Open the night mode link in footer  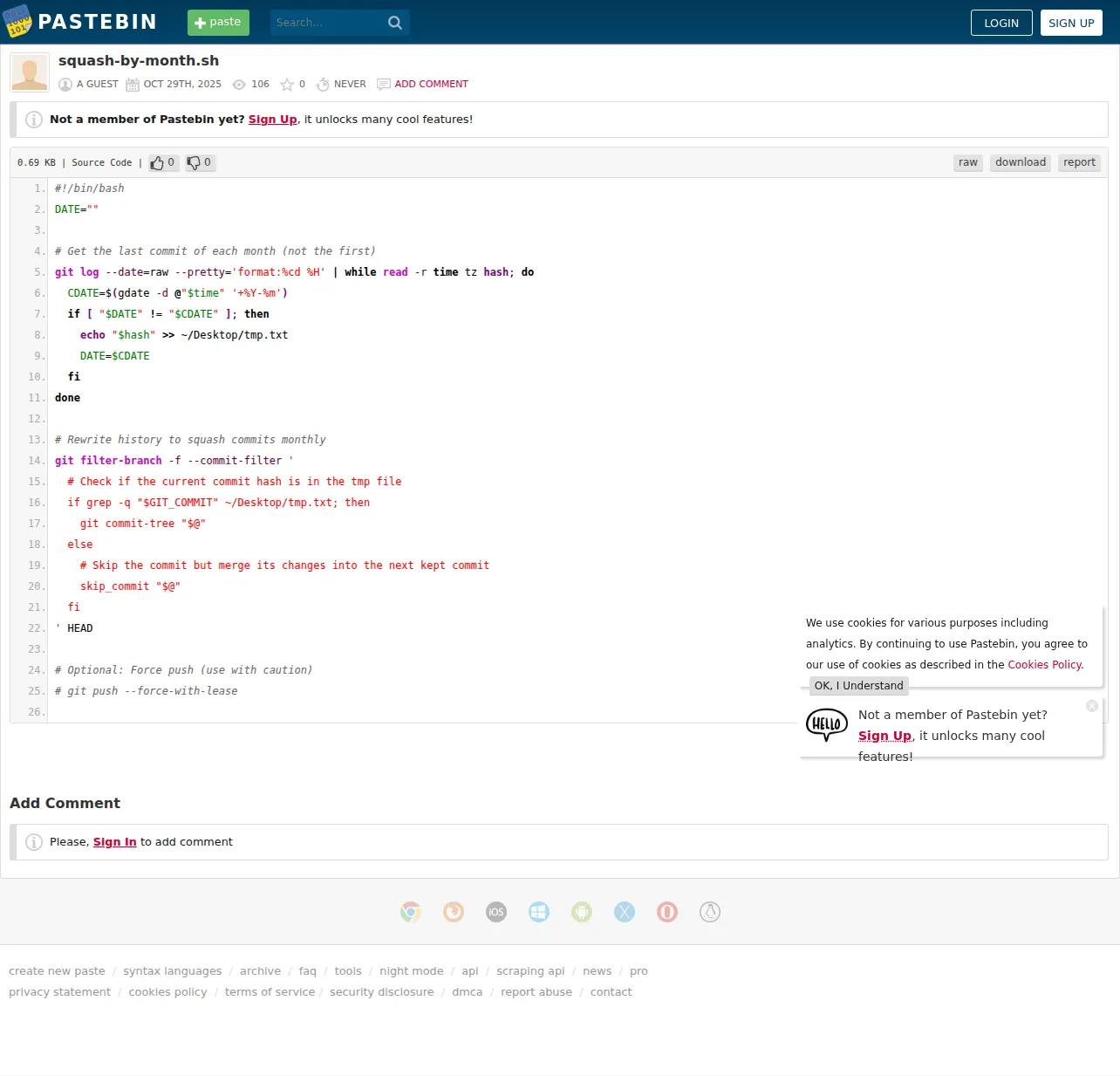click(x=412, y=971)
